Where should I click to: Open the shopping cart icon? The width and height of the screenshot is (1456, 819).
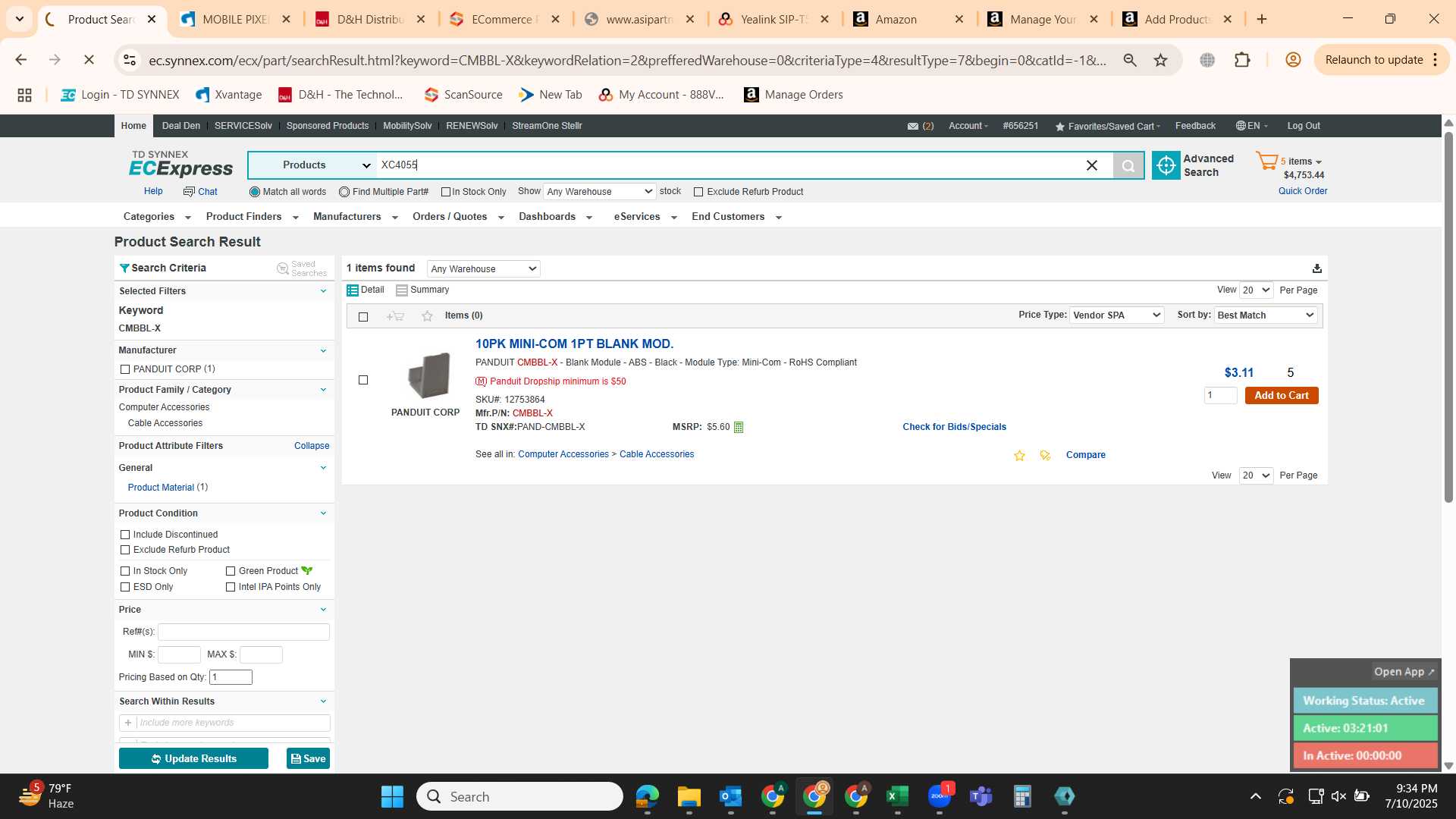[x=1266, y=161]
